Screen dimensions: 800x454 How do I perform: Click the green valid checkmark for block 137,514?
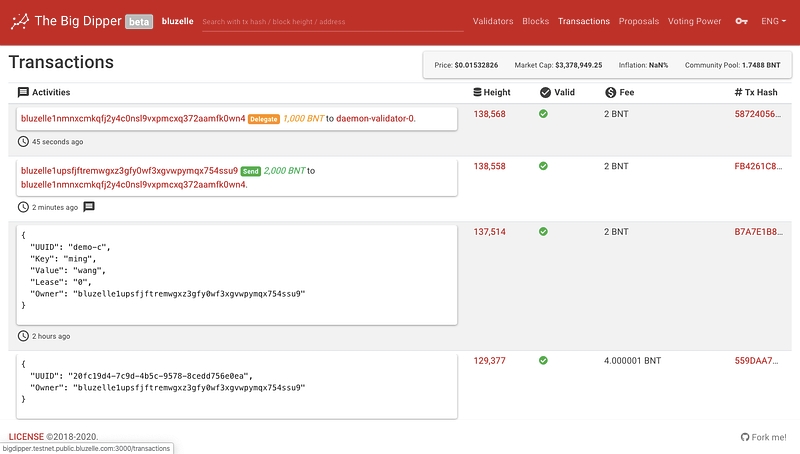click(x=544, y=231)
